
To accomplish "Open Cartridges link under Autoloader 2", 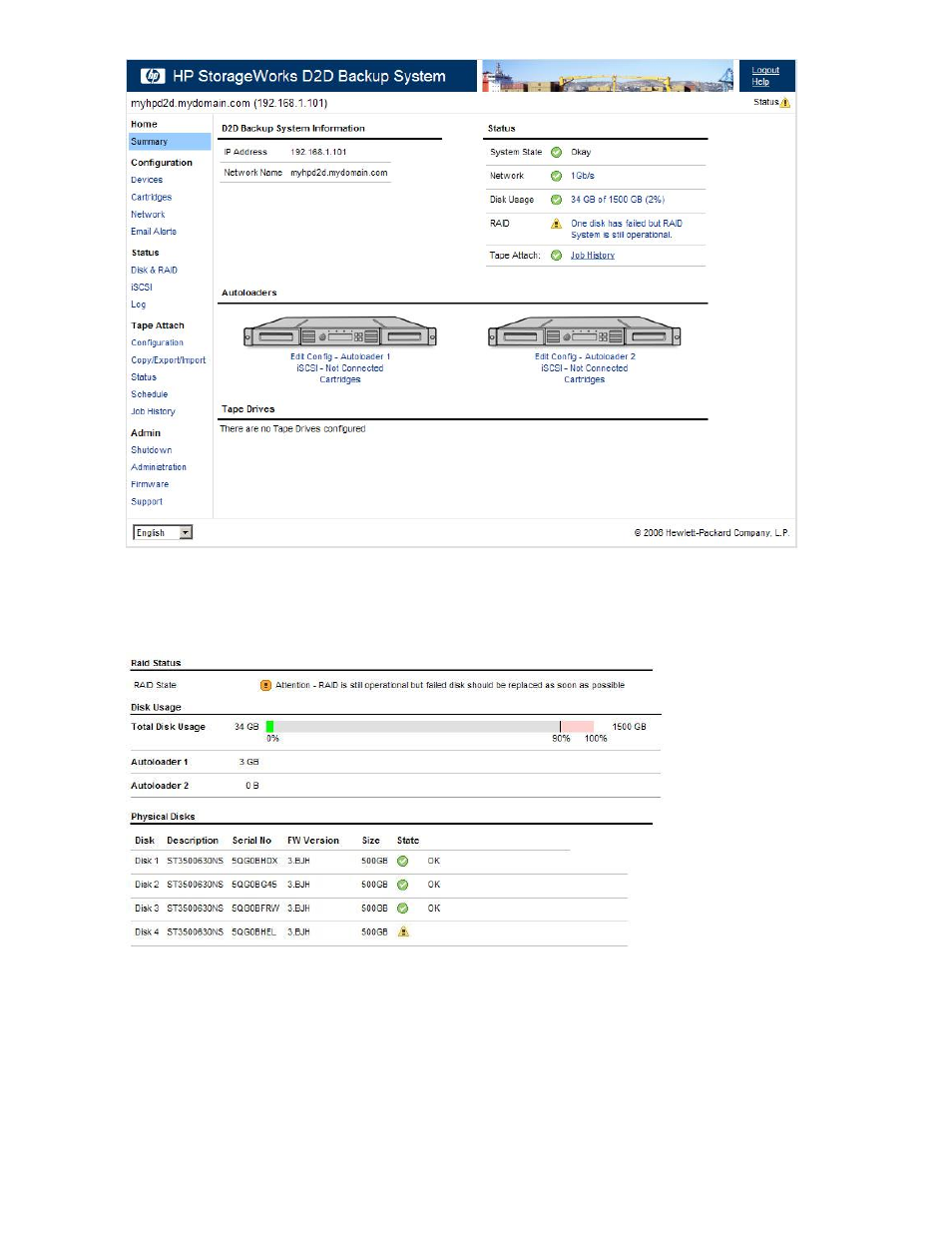I will (585, 379).
